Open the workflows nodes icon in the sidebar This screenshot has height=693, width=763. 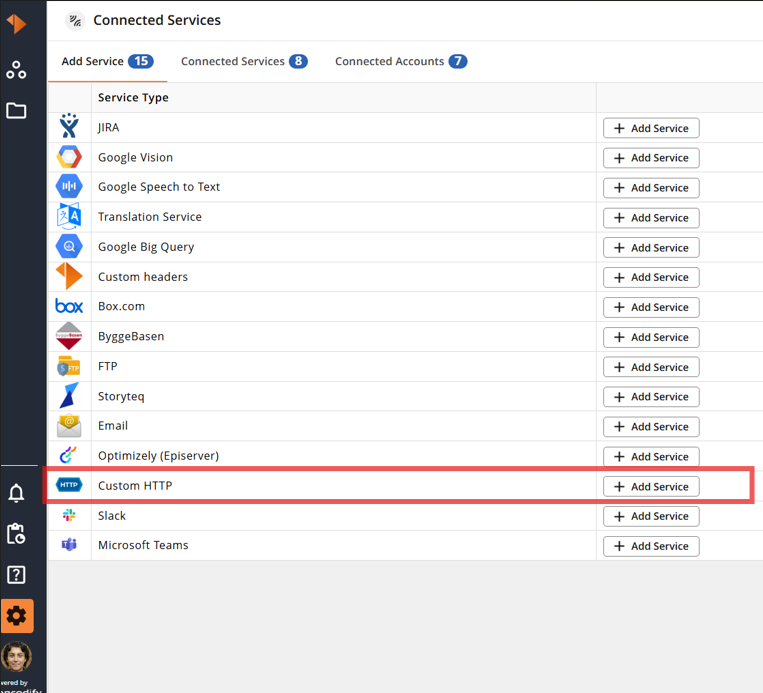tap(16, 70)
